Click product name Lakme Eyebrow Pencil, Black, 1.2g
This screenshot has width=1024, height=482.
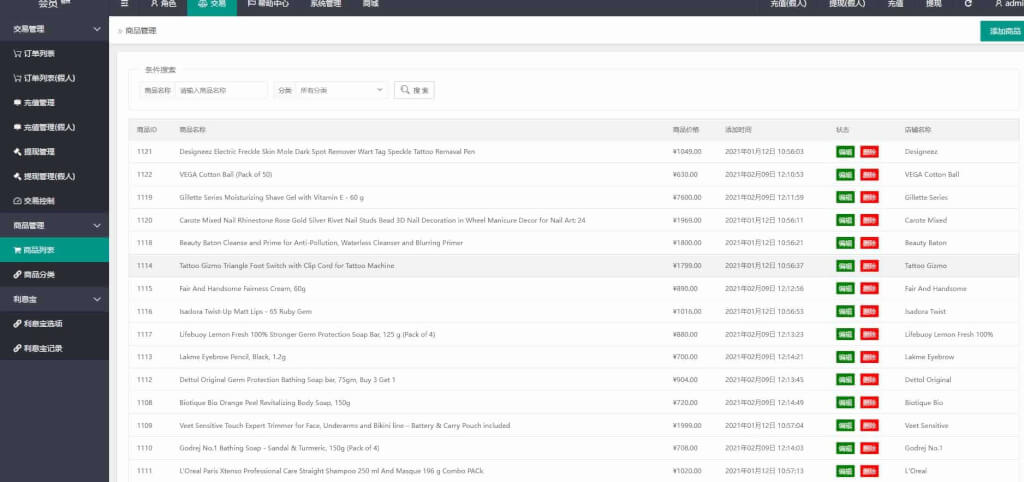[x=232, y=357]
